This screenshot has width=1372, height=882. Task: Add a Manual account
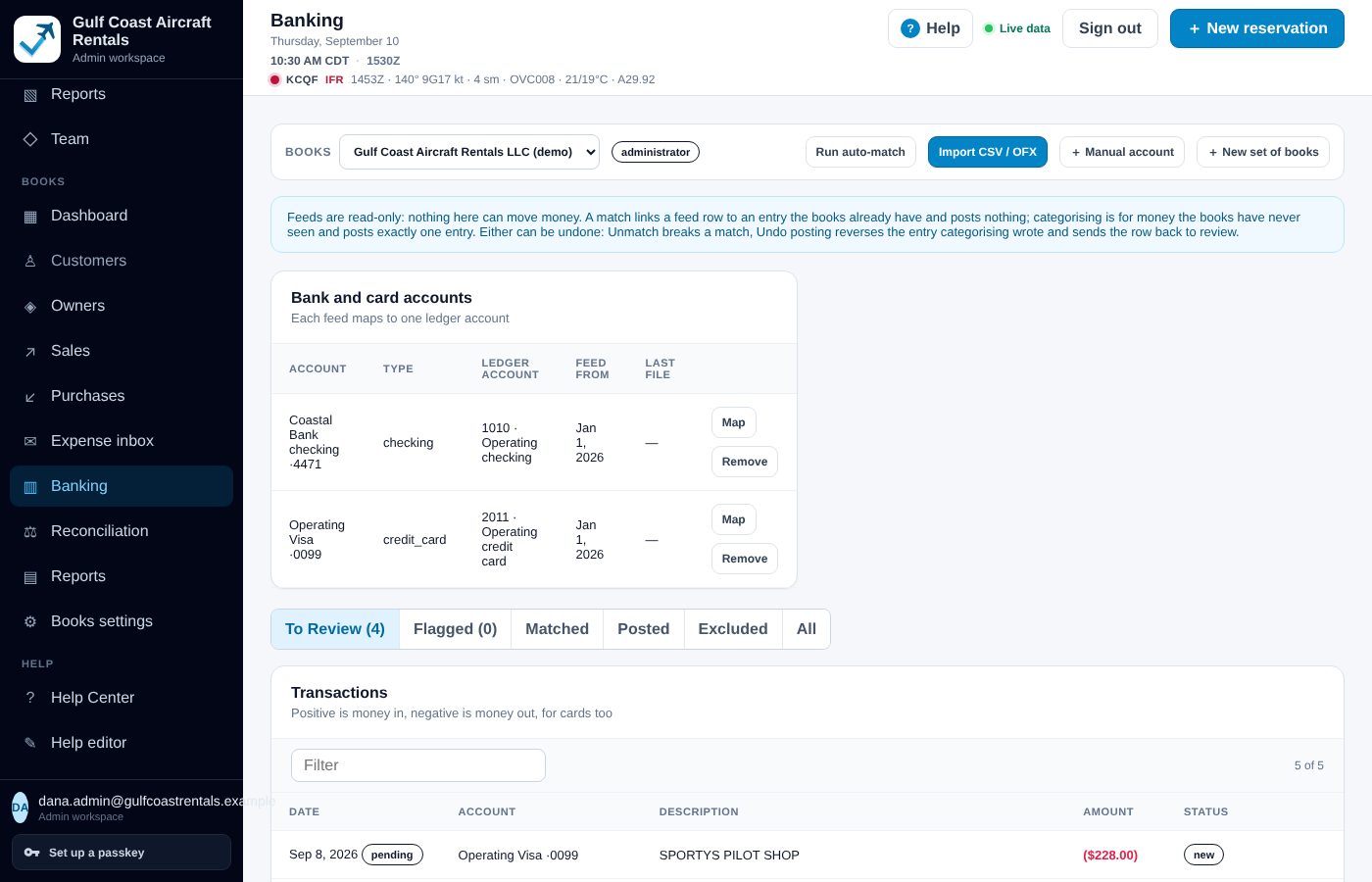pos(1122,152)
